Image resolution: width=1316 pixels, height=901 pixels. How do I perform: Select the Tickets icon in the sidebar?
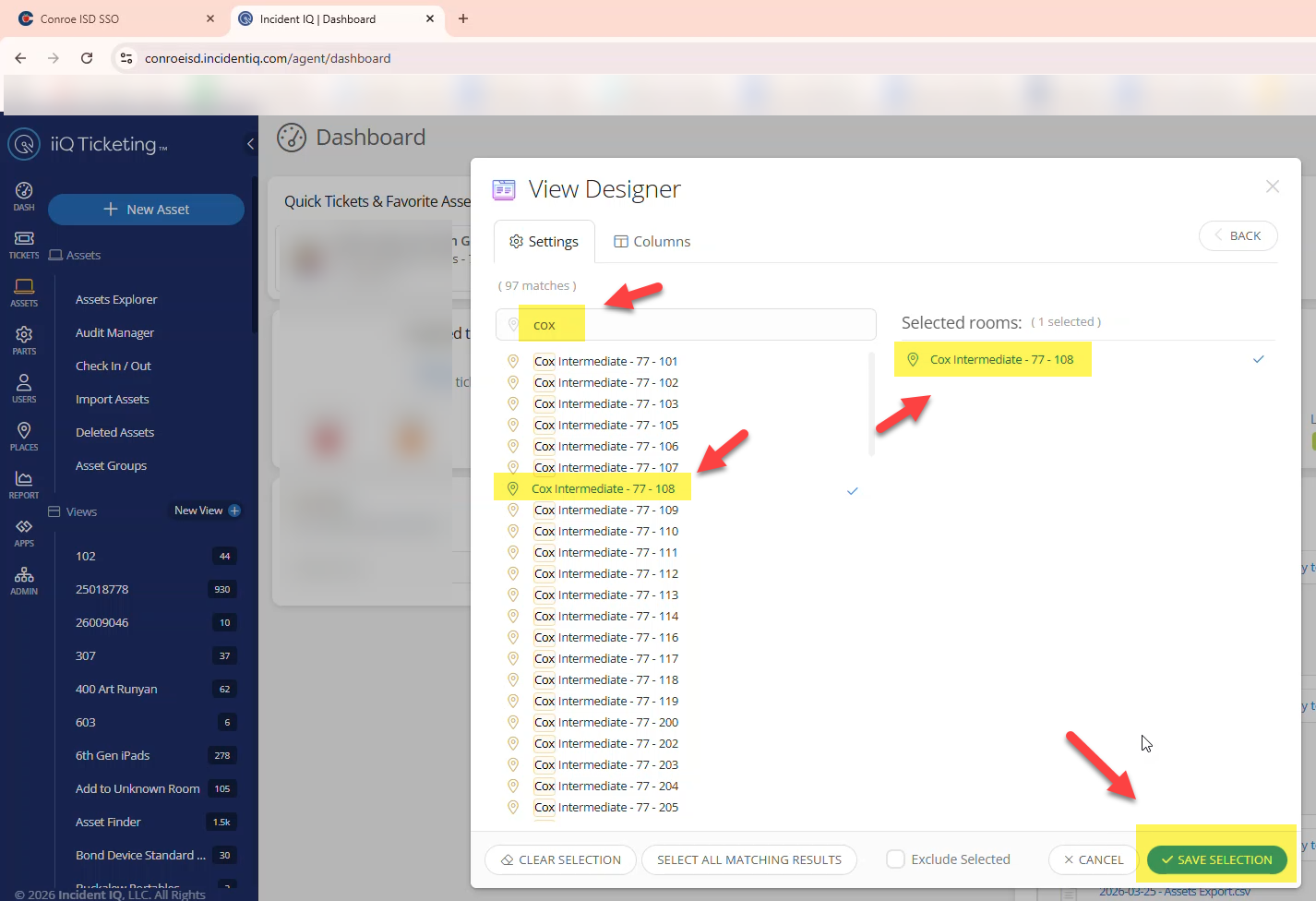click(x=24, y=238)
